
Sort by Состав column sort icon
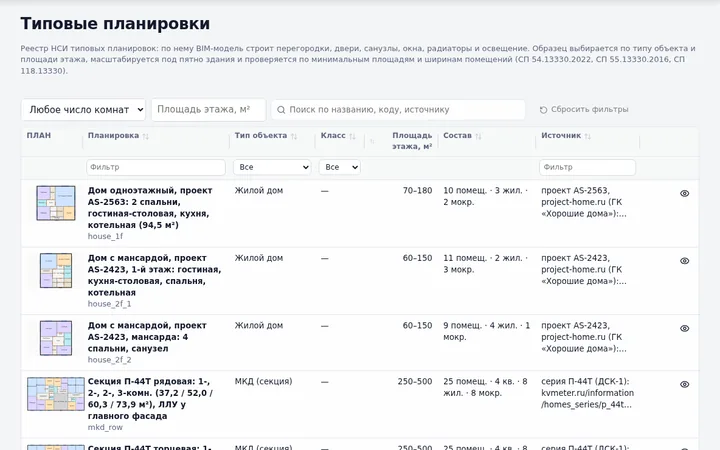pyautogui.click(x=478, y=136)
